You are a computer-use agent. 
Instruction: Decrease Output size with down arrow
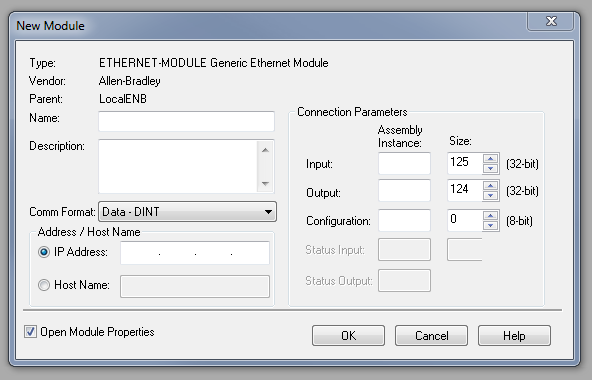tap(490, 195)
